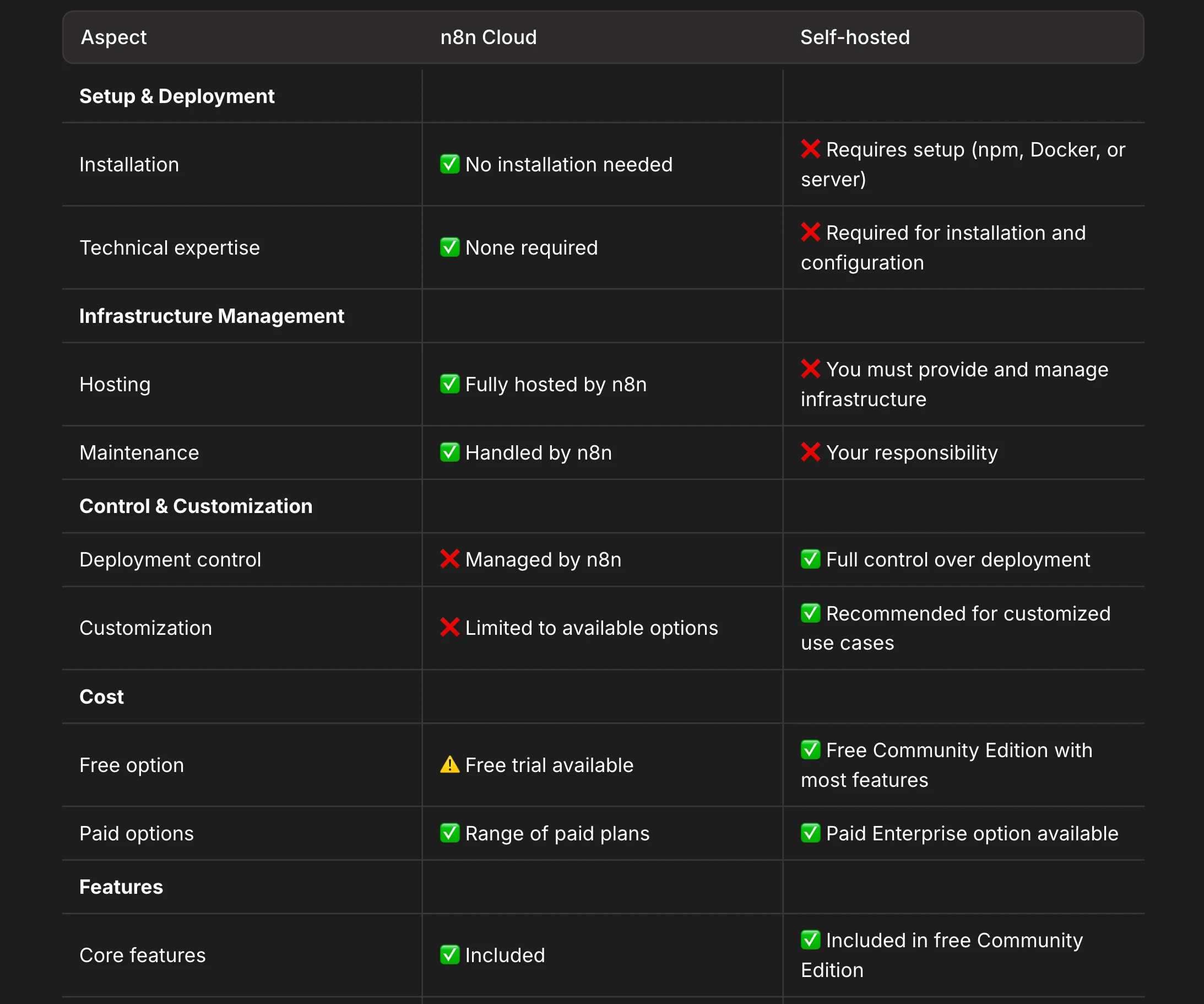
Task: Click red cross icon beside "Requires setup (npm, Docker"
Action: click(x=810, y=149)
